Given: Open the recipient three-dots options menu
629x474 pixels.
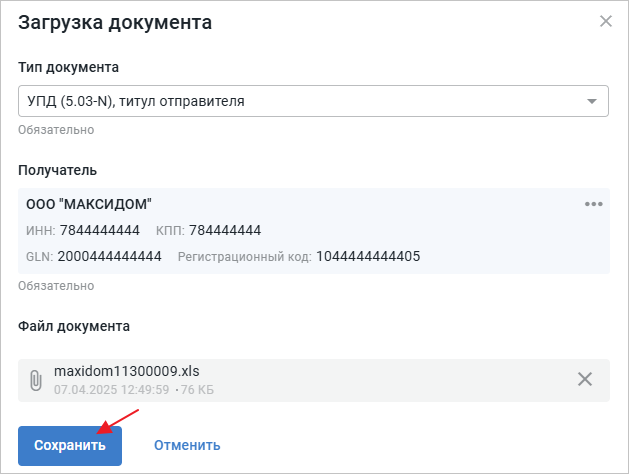Looking at the screenshot, I should click(594, 204).
